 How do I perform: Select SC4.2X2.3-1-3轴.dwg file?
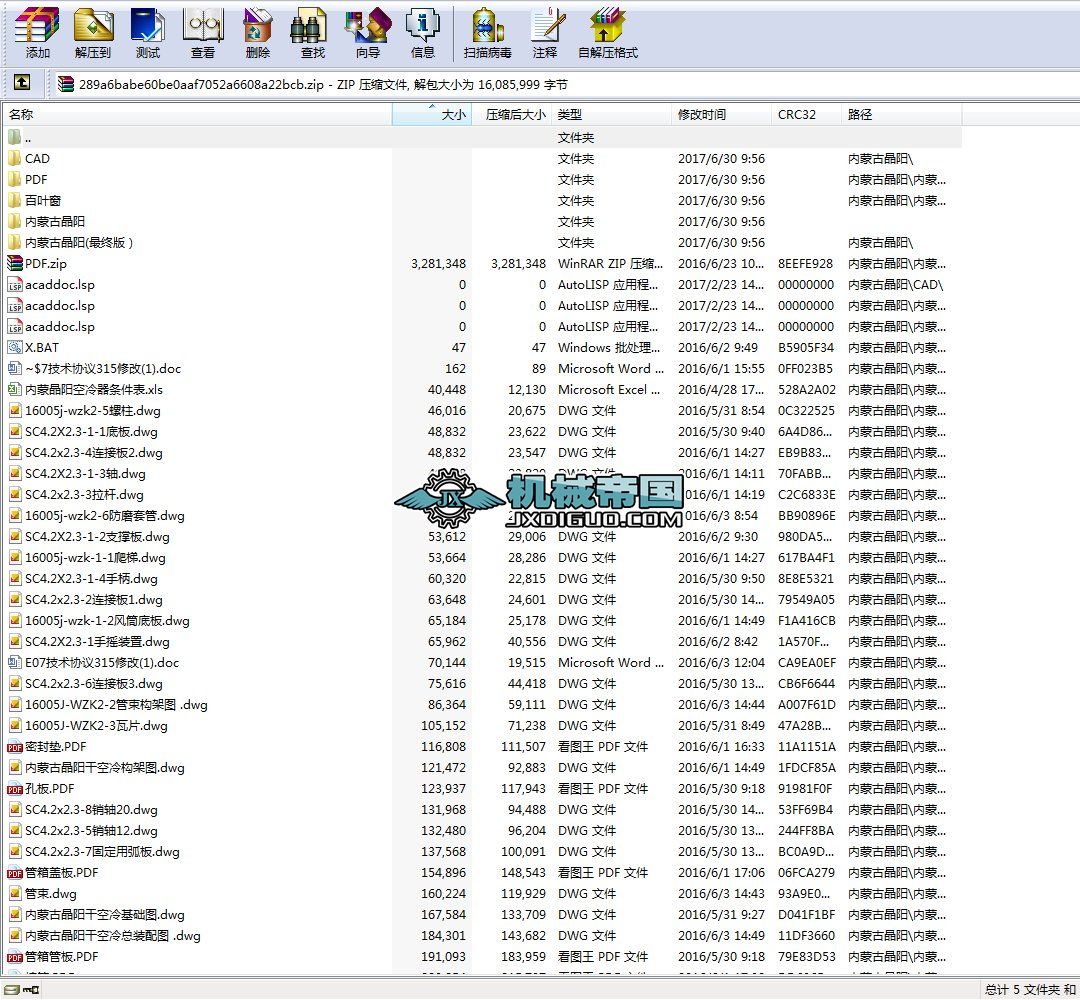click(x=482, y=473)
